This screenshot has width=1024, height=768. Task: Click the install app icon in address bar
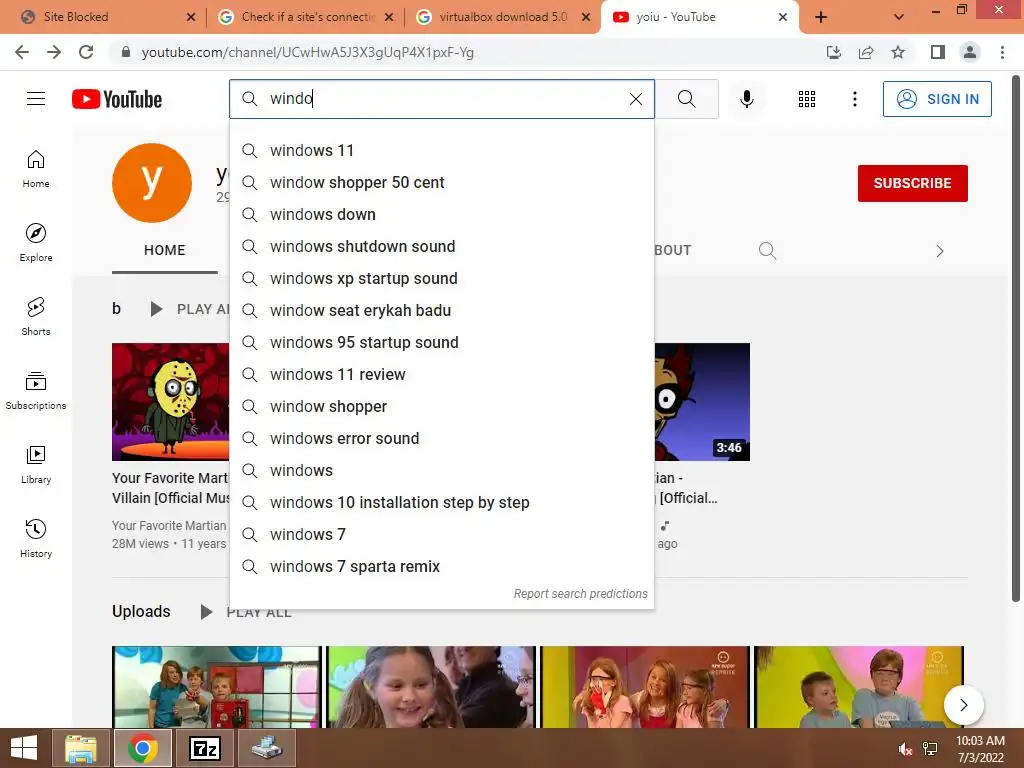click(834, 52)
